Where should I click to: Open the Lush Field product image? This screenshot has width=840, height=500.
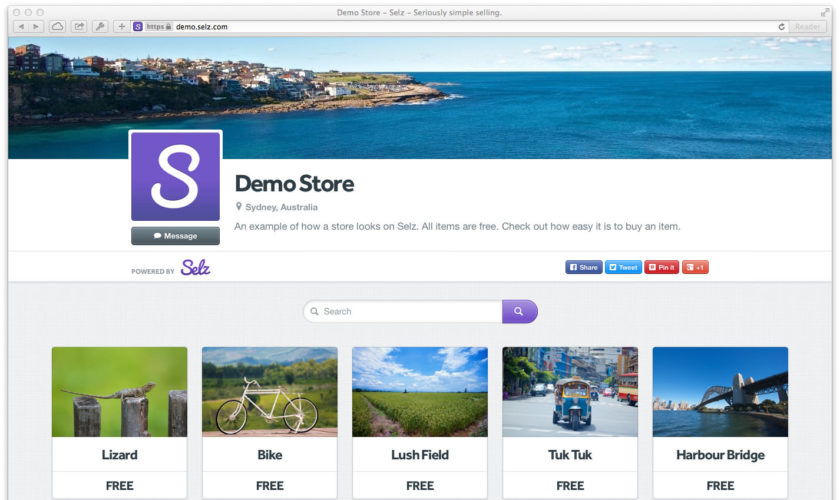420,392
